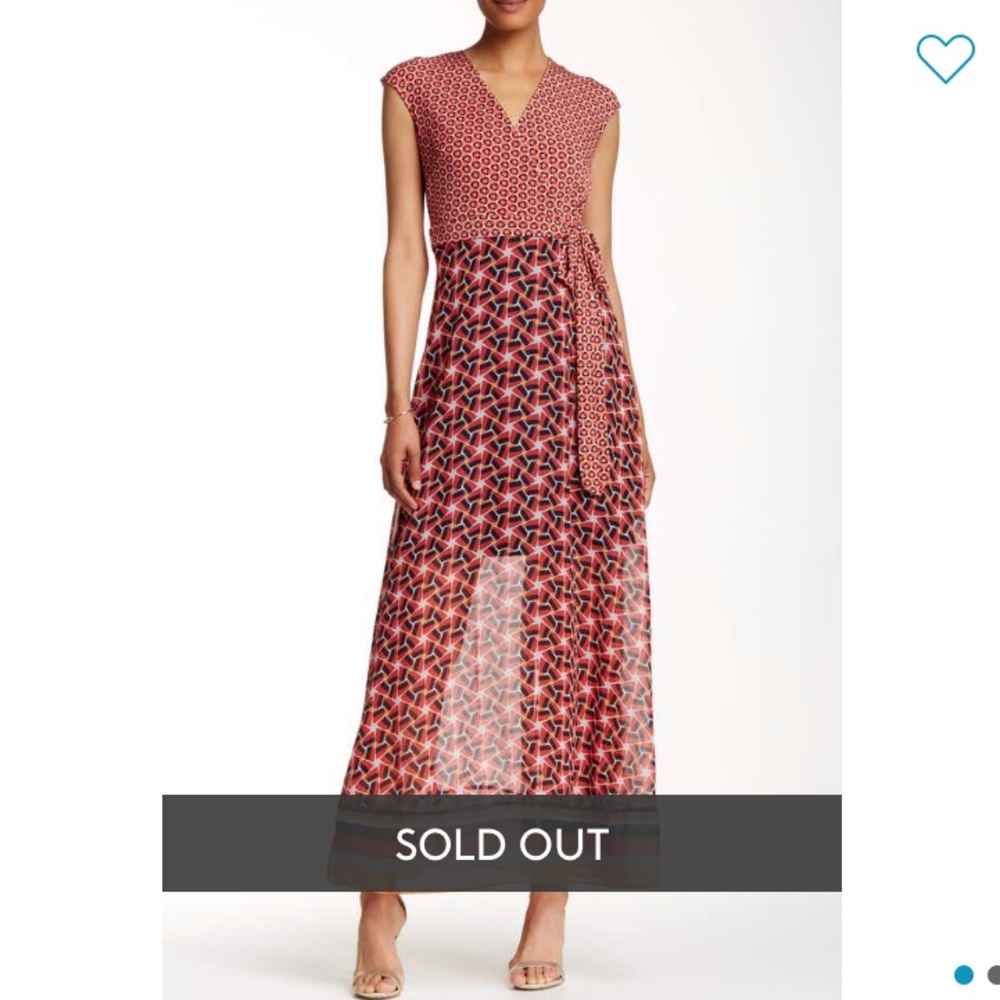1000x1000 pixels.
Task: Switch to the gray second image dot
Action: [994, 975]
